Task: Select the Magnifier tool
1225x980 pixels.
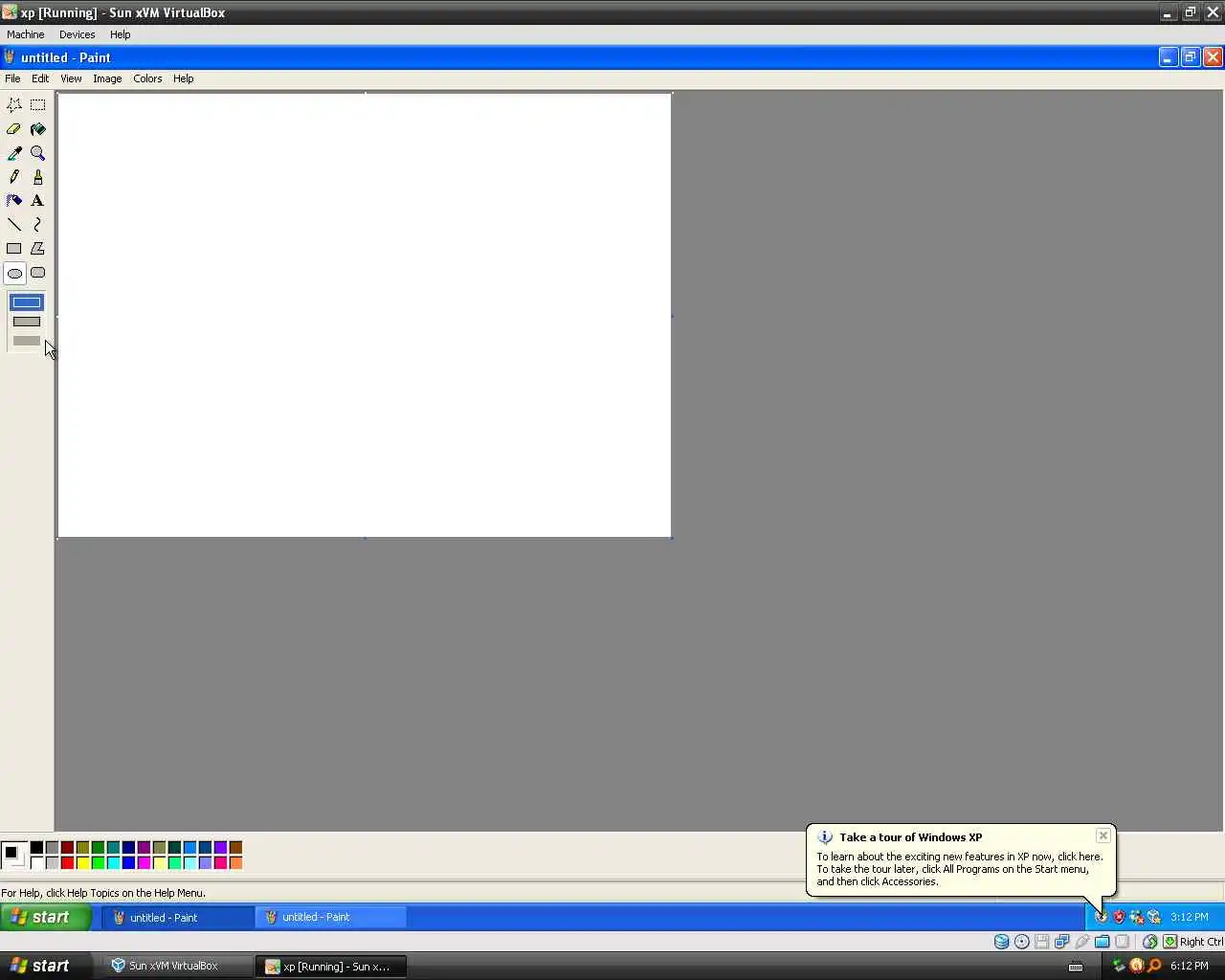Action: (x=38, y=153)
